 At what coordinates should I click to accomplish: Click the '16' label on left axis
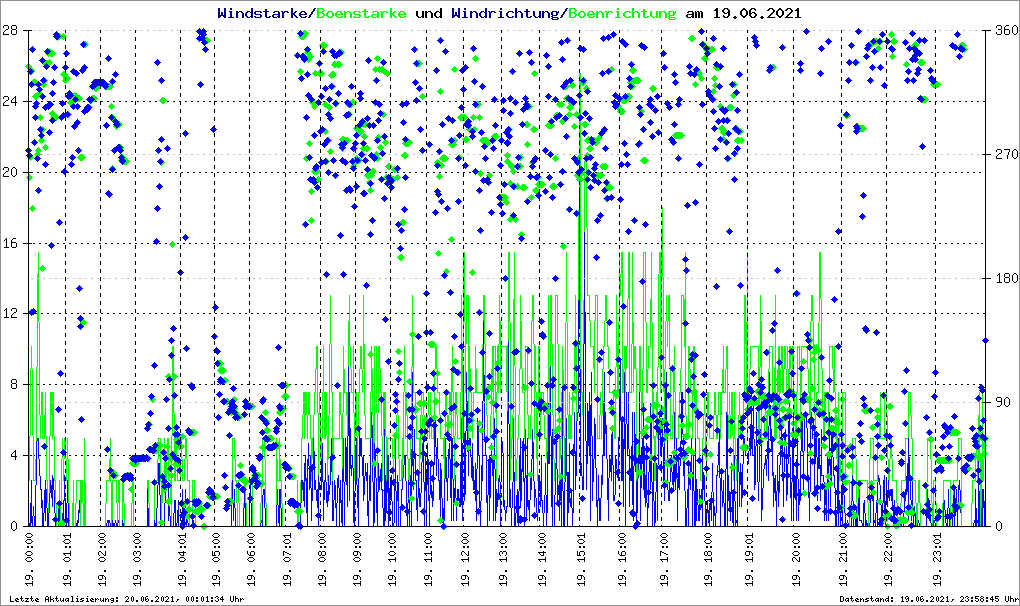pos(11,243)
